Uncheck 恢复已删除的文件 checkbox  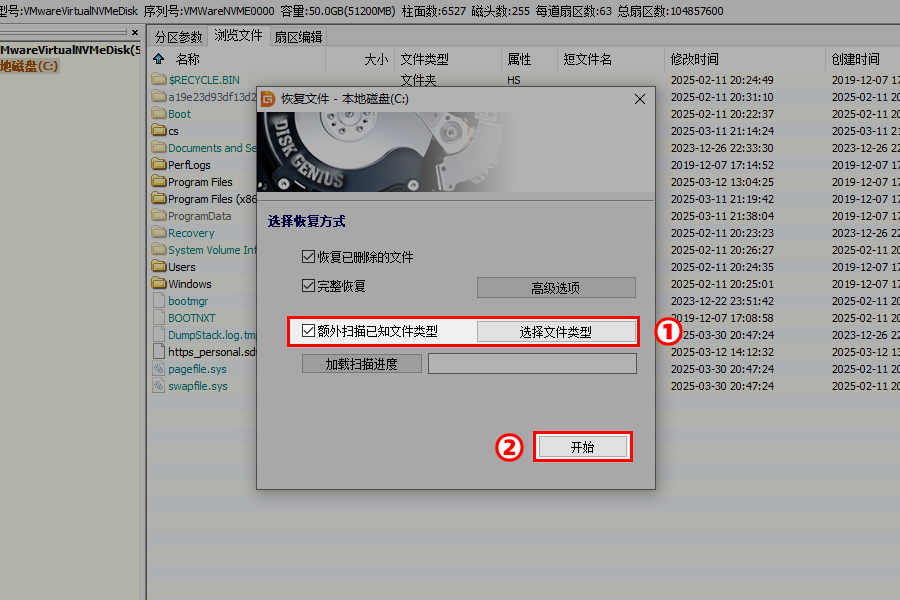[x=308, y=257]
